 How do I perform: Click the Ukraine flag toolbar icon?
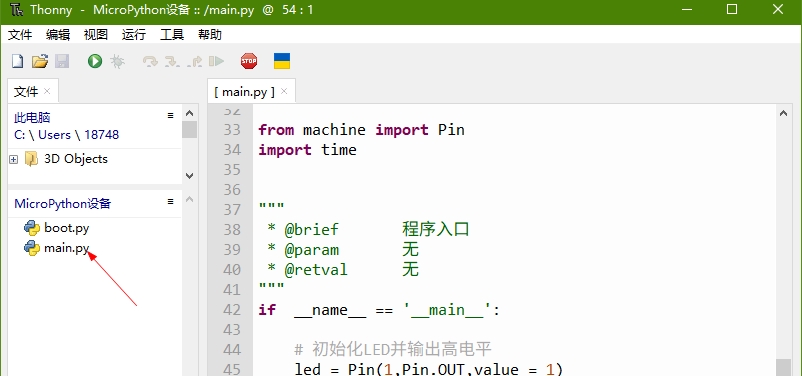pos(282,61)
